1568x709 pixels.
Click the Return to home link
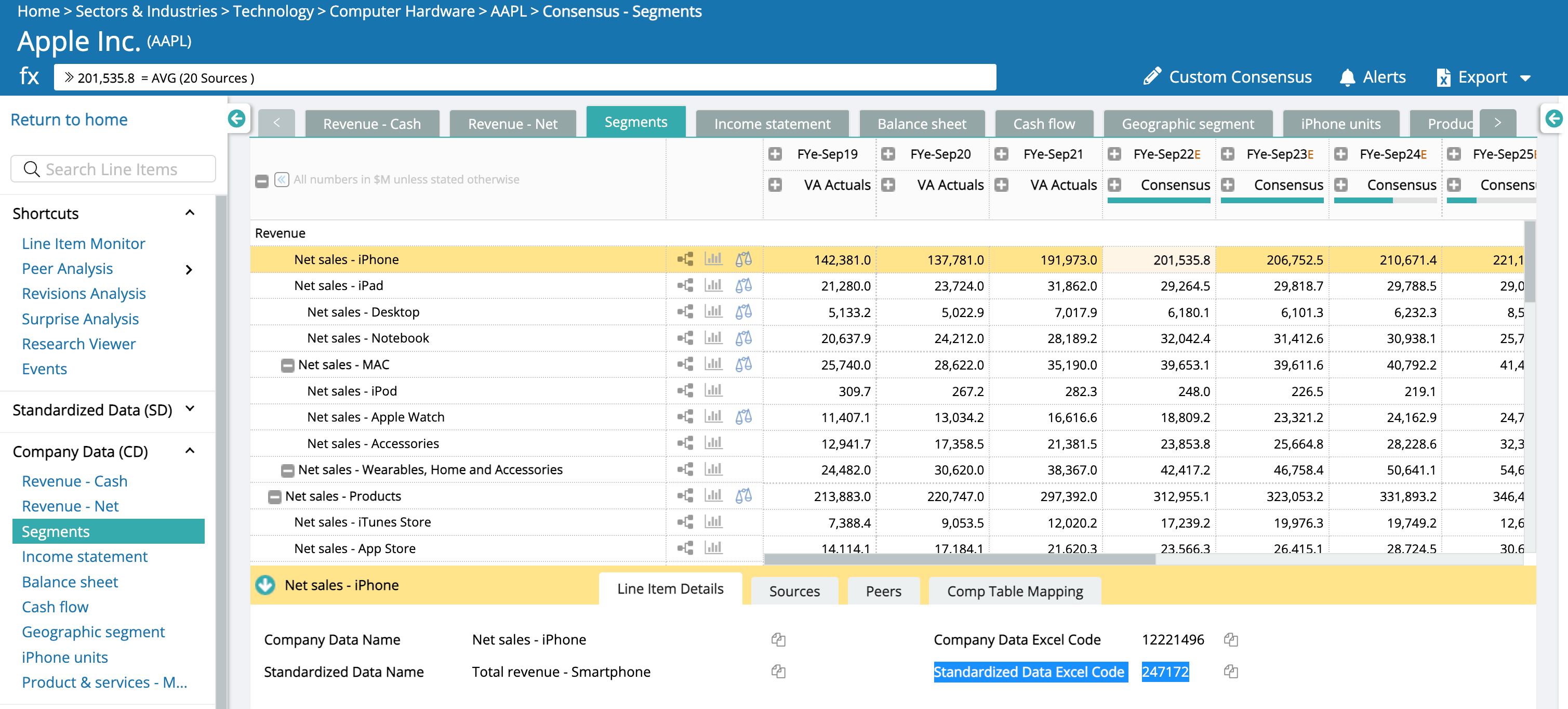click(x=69, y=120)
